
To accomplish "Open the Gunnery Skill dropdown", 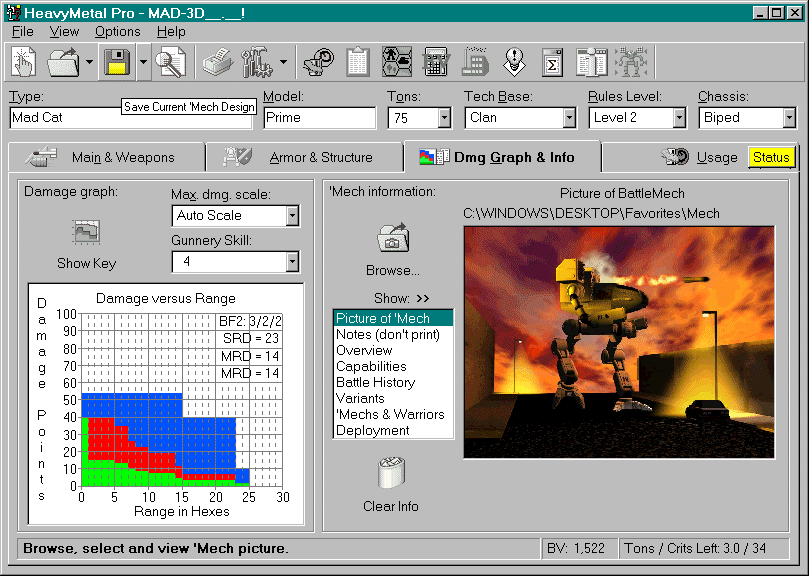I will point(292,262).
